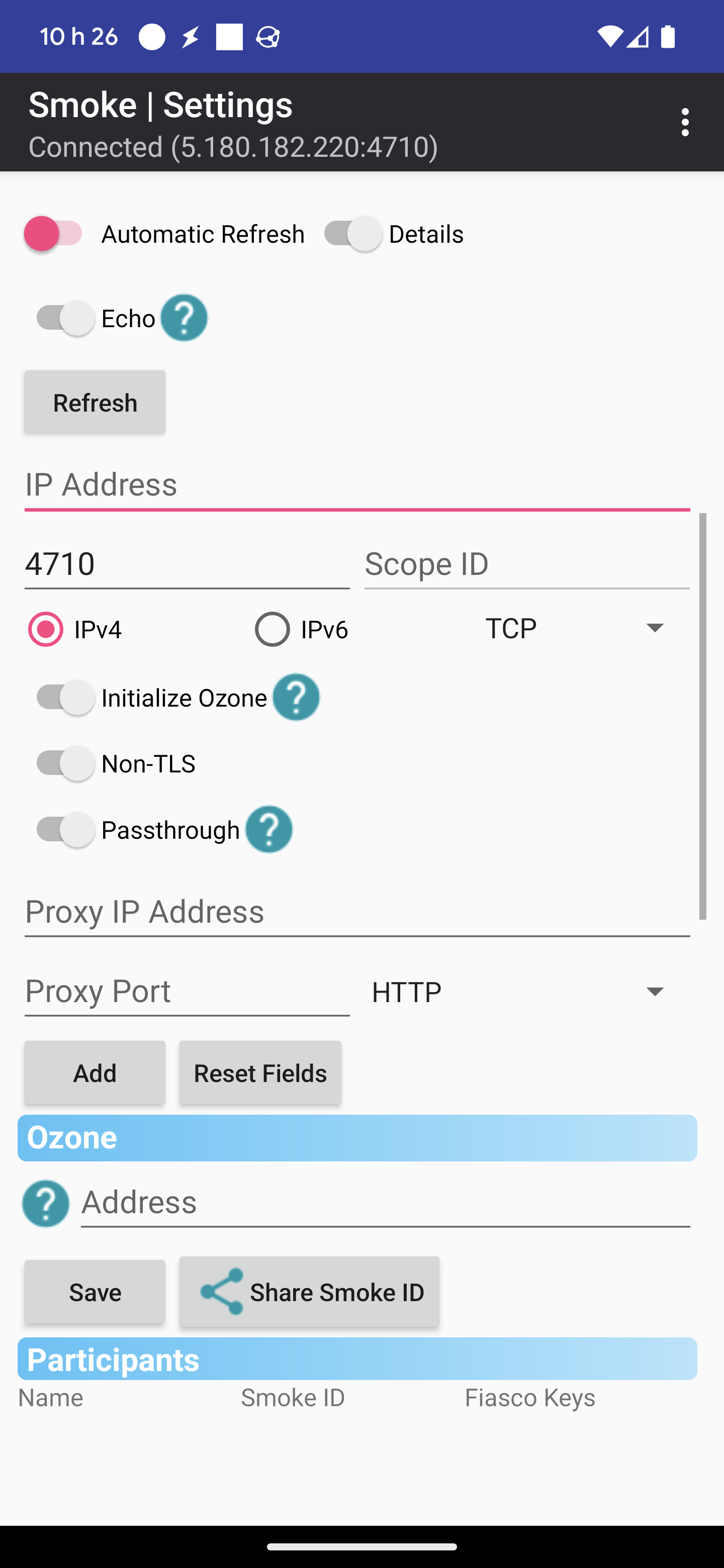Open the Echo help question mark icon
The image size is (724, 1568).
pos(184,317)
